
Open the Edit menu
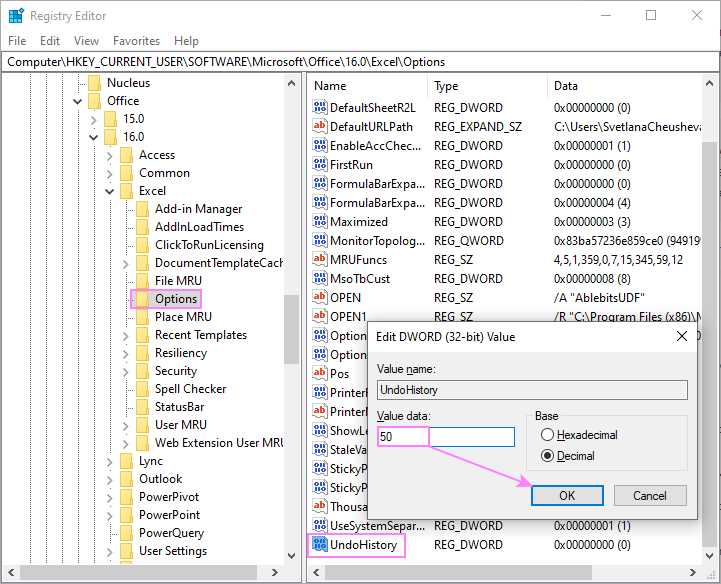tap(50, 41)
